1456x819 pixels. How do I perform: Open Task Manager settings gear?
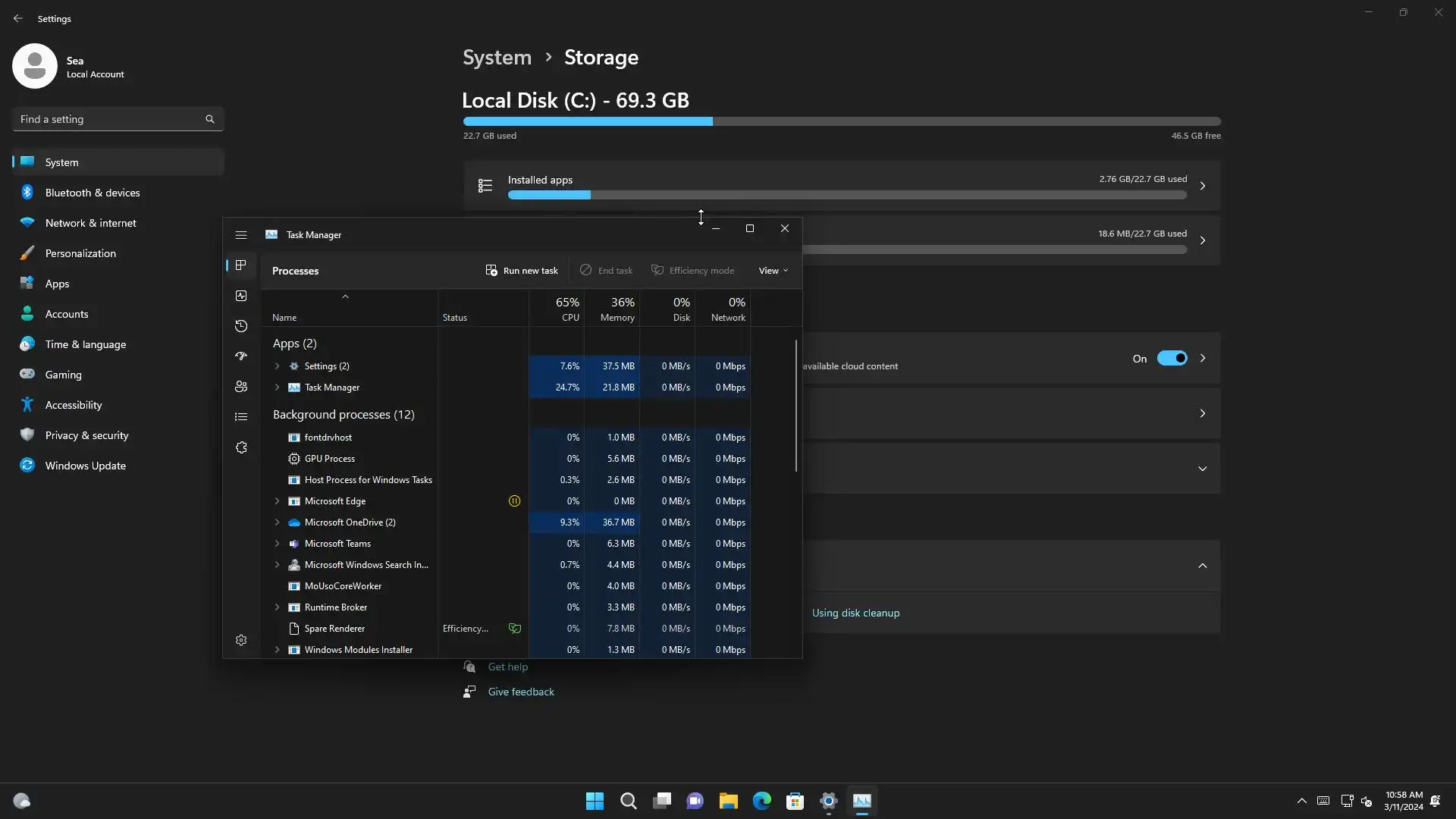(241, 640)
